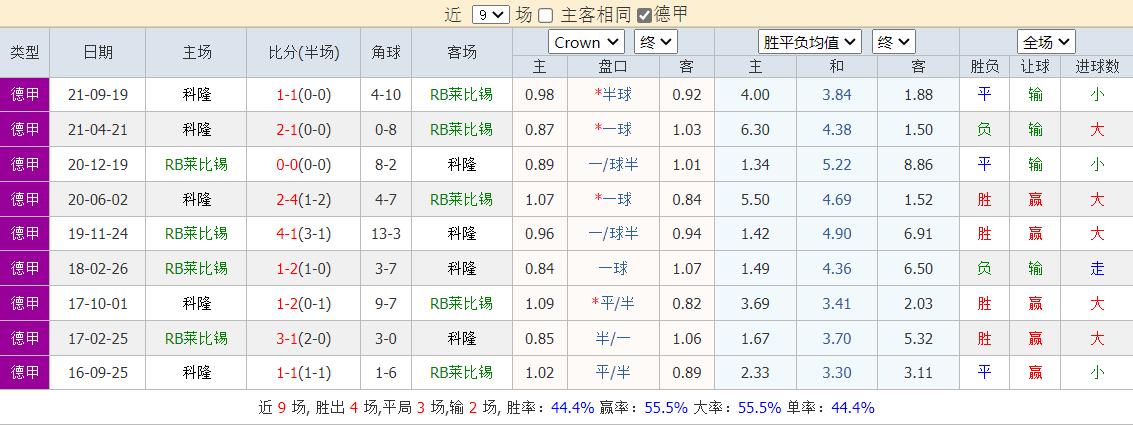
Task: Click the 角球 column header
Action: point(386,52)
